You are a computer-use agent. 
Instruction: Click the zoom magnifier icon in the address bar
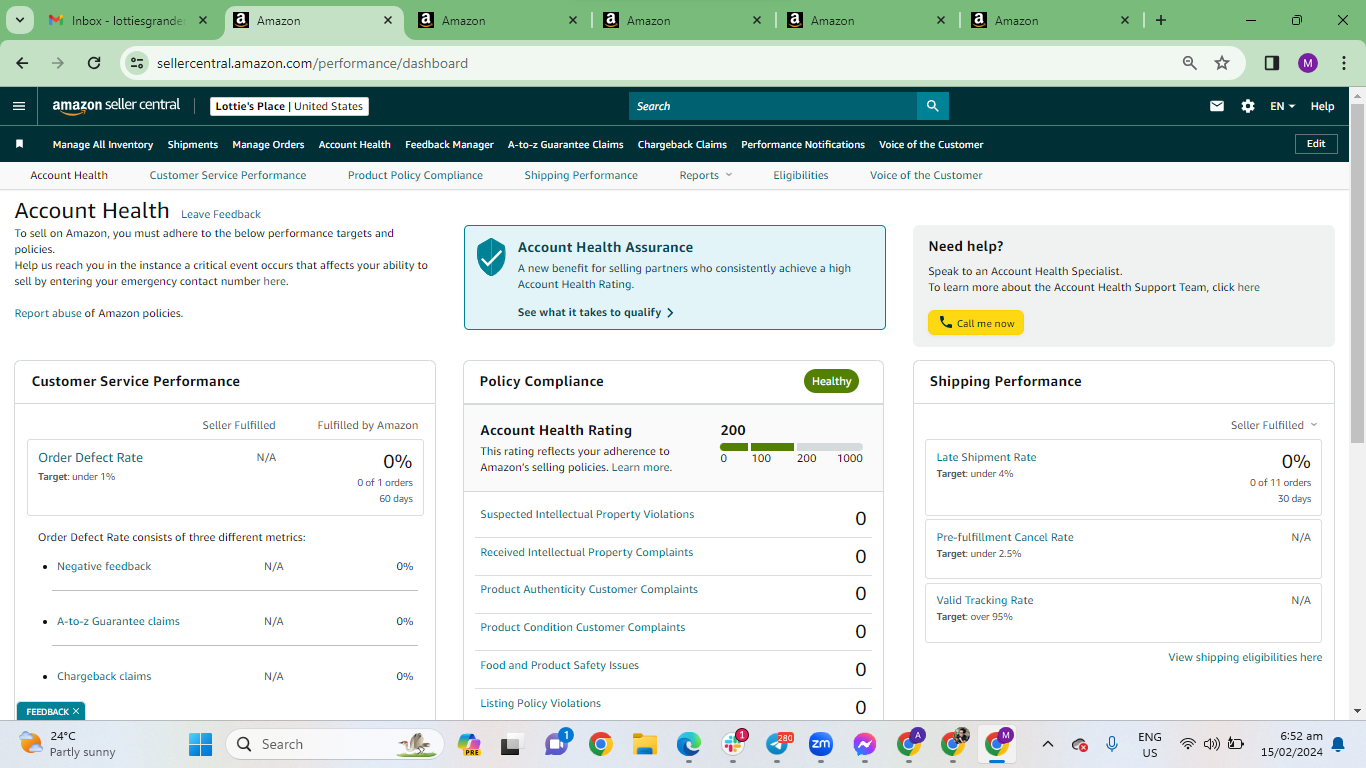tap(1190, 63)
